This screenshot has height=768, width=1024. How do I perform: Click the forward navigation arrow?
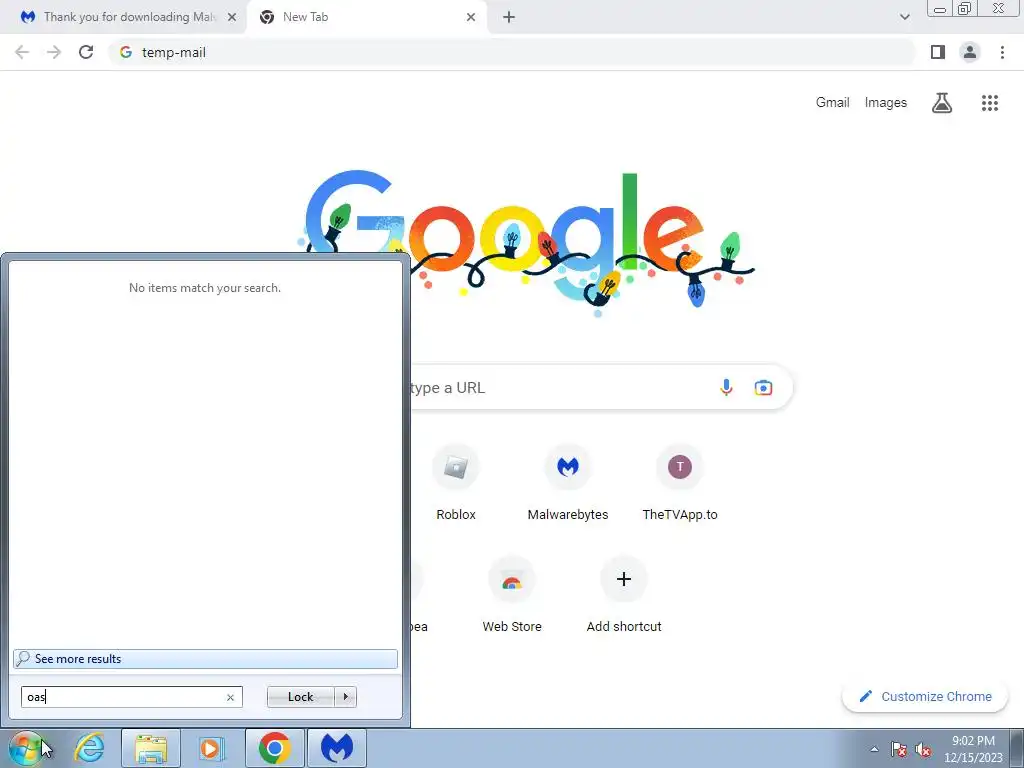tap(54, 52)
